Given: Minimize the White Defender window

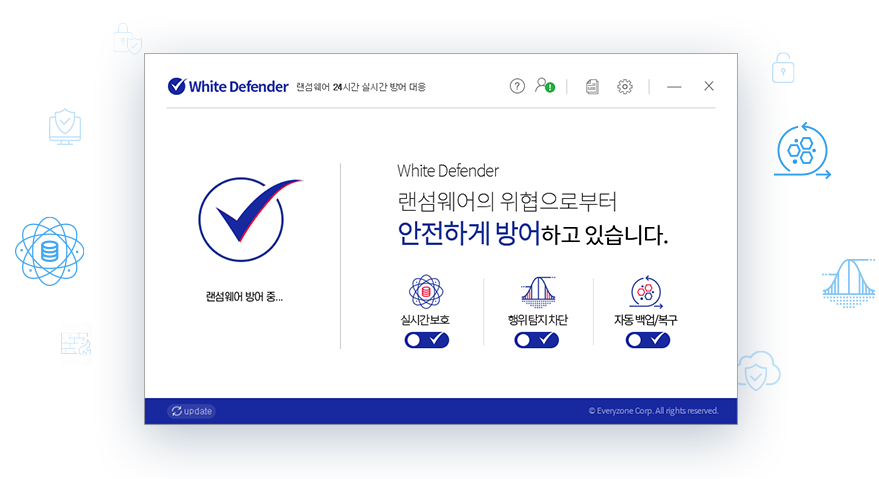Looking at the screenshot, I should (674, 87).
